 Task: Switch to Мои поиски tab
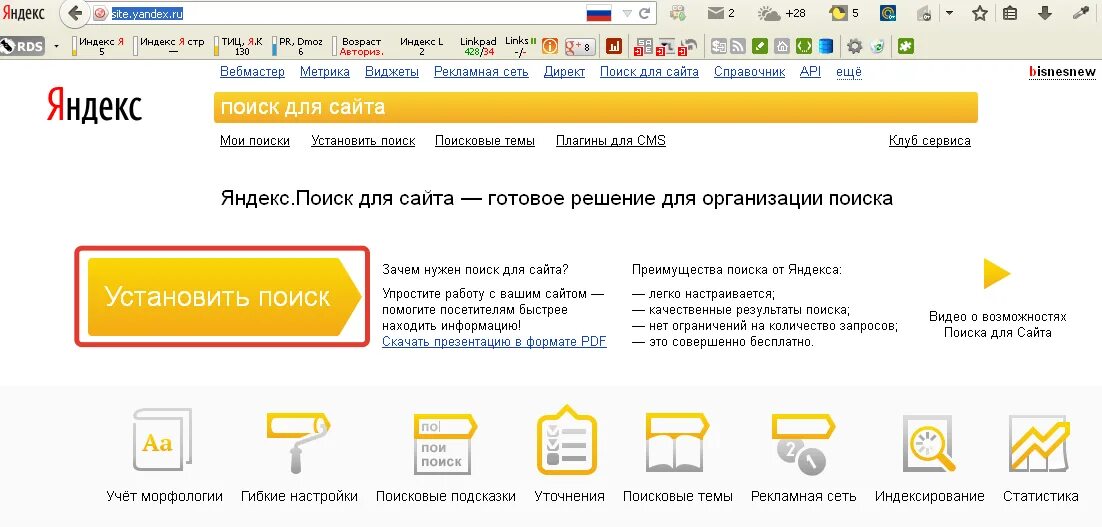[255, 141]
